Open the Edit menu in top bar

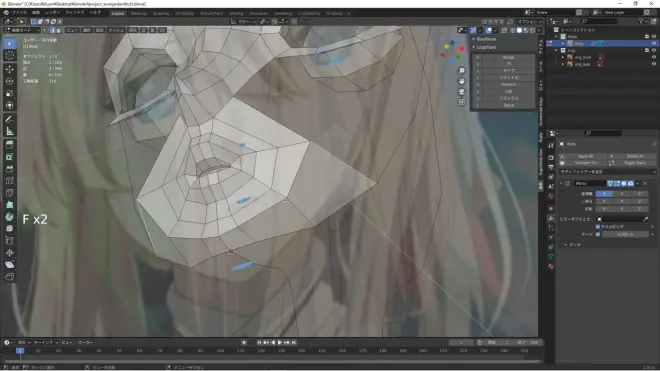click(36, 13)
